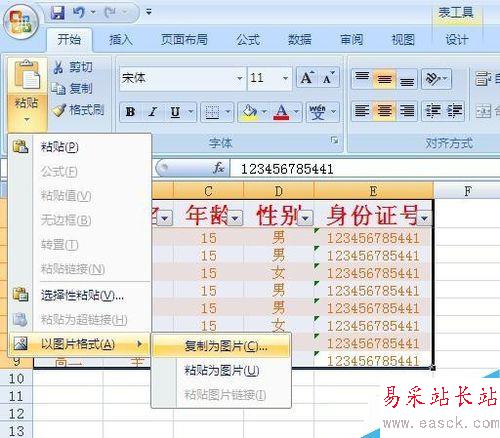
Task: Apply yellow fill color bucket
Action: tap(250, 112)
